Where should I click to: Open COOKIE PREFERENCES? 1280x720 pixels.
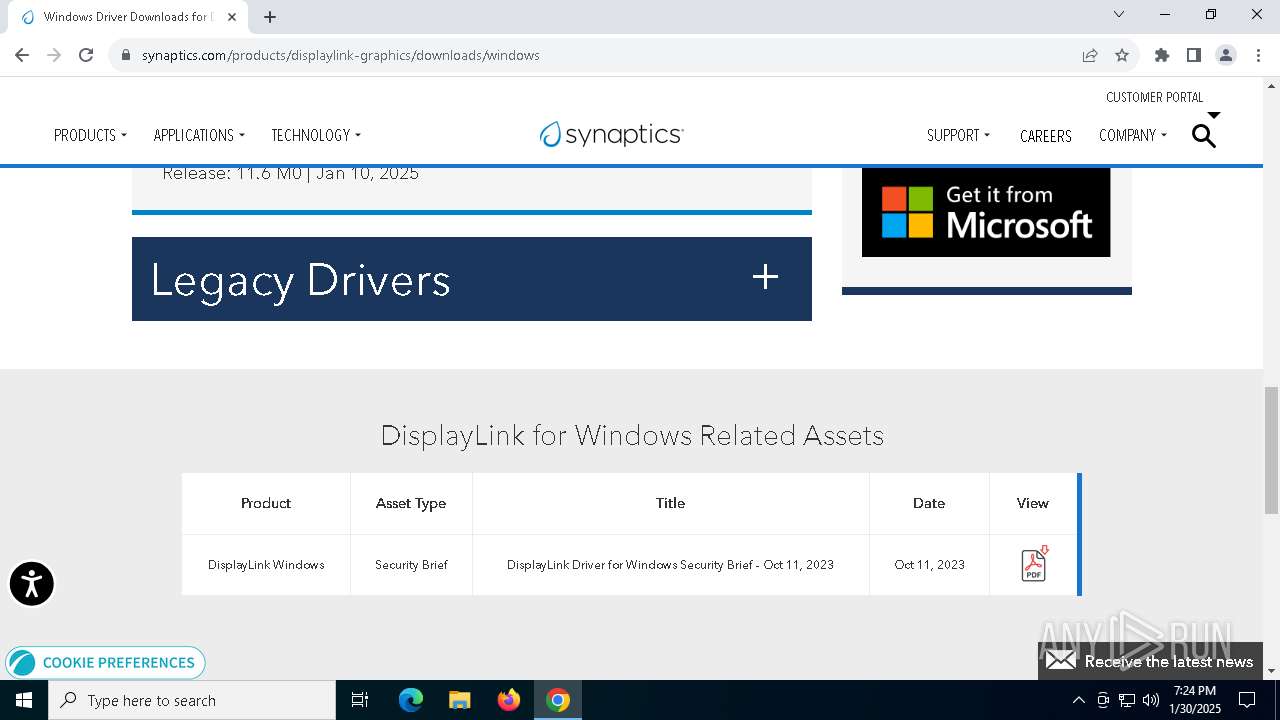coord(105,662)
